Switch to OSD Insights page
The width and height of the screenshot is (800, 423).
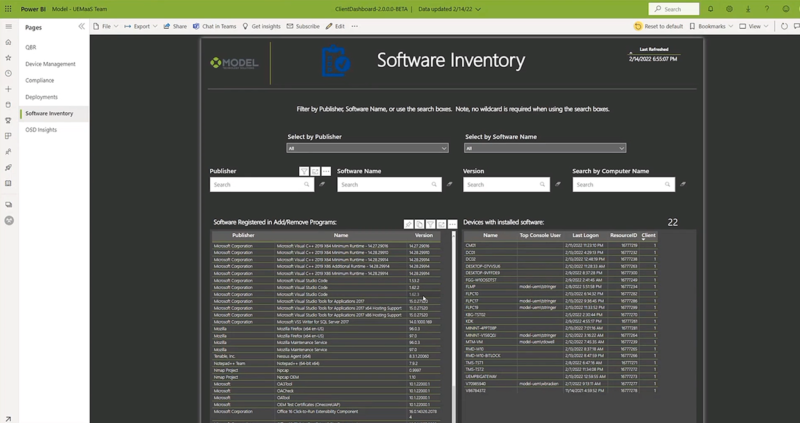(41, 130)
